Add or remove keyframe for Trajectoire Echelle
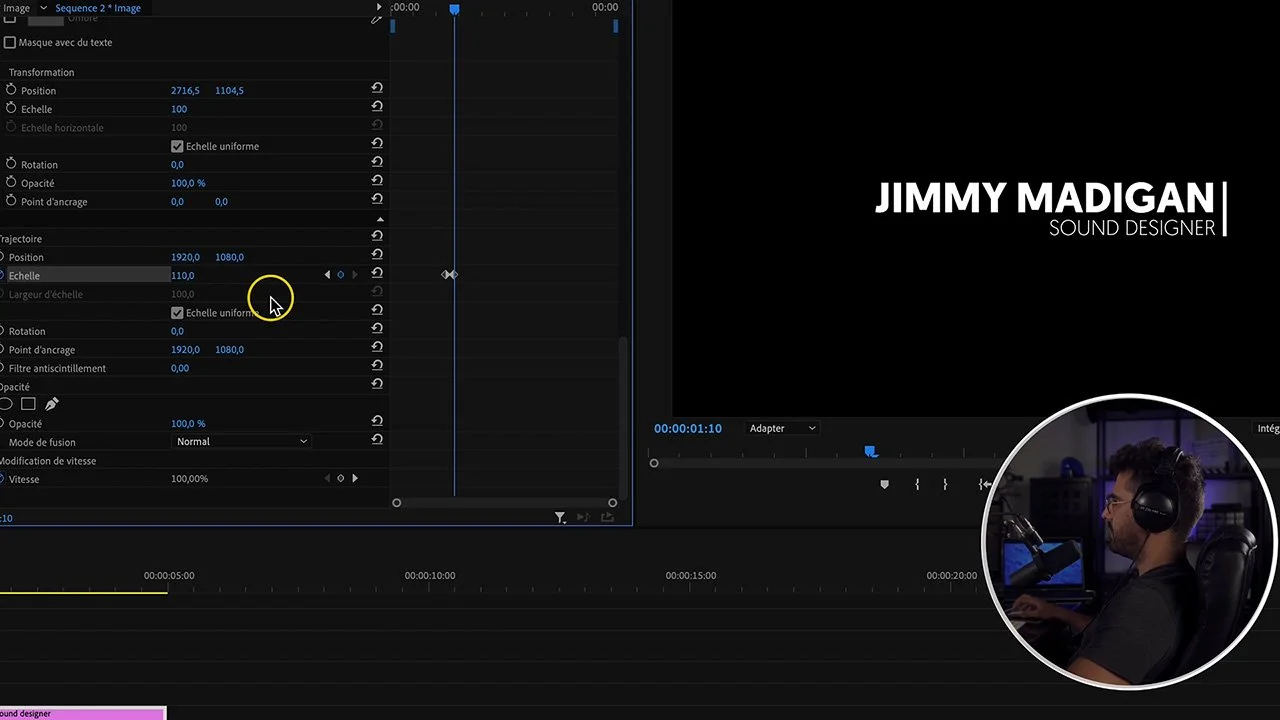Viewport: 1280px width, 720px height. click(x=340, y=275)
